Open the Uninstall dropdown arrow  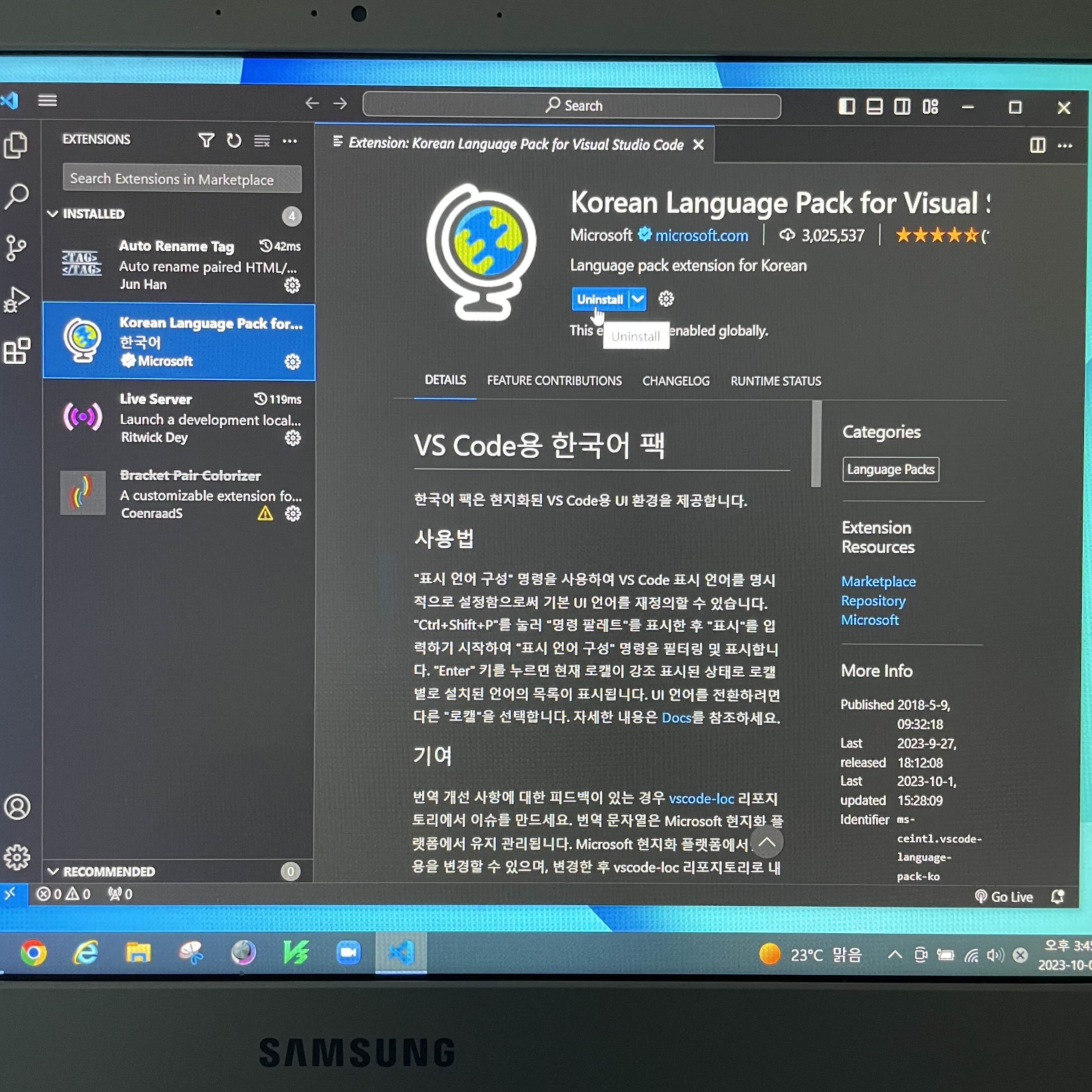(638, 299)
